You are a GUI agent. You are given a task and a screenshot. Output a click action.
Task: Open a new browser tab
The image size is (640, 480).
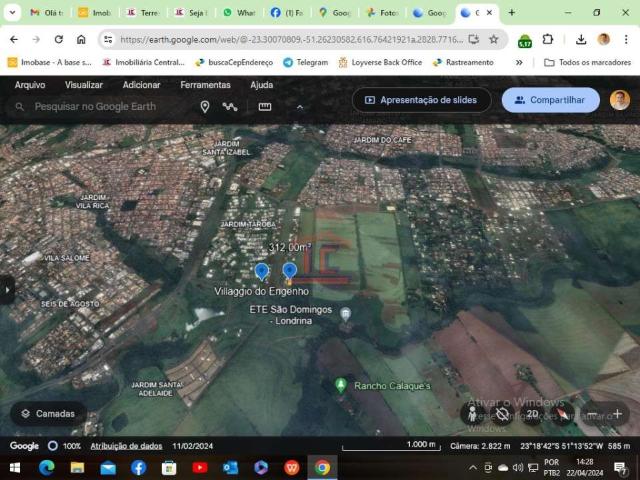tap(511, 13)
